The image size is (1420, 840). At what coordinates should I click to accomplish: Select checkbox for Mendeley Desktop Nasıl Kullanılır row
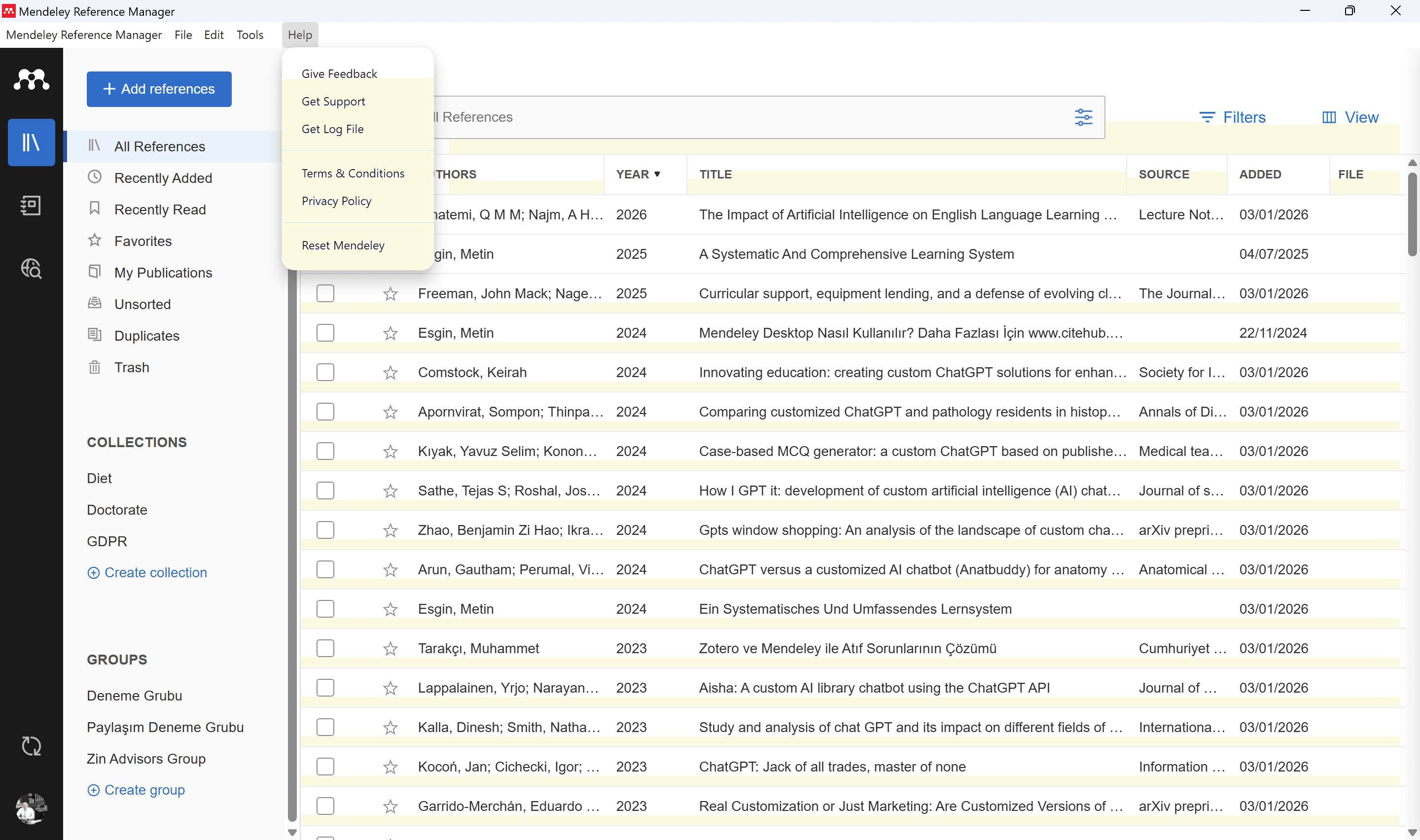pos(325,333)
